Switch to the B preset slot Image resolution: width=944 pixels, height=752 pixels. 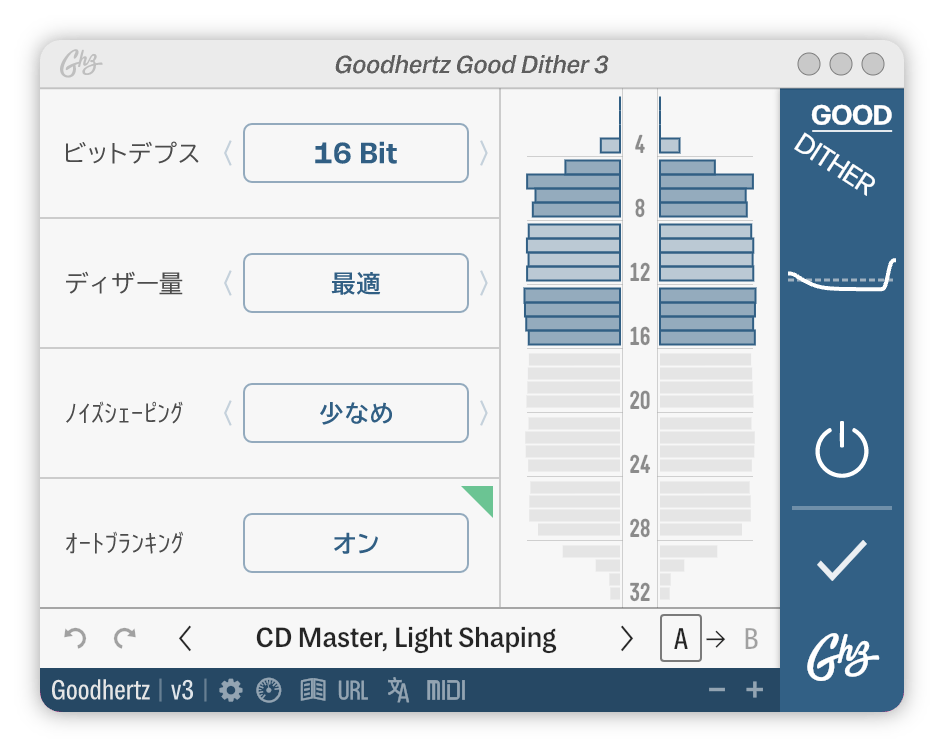pos(751,639)
